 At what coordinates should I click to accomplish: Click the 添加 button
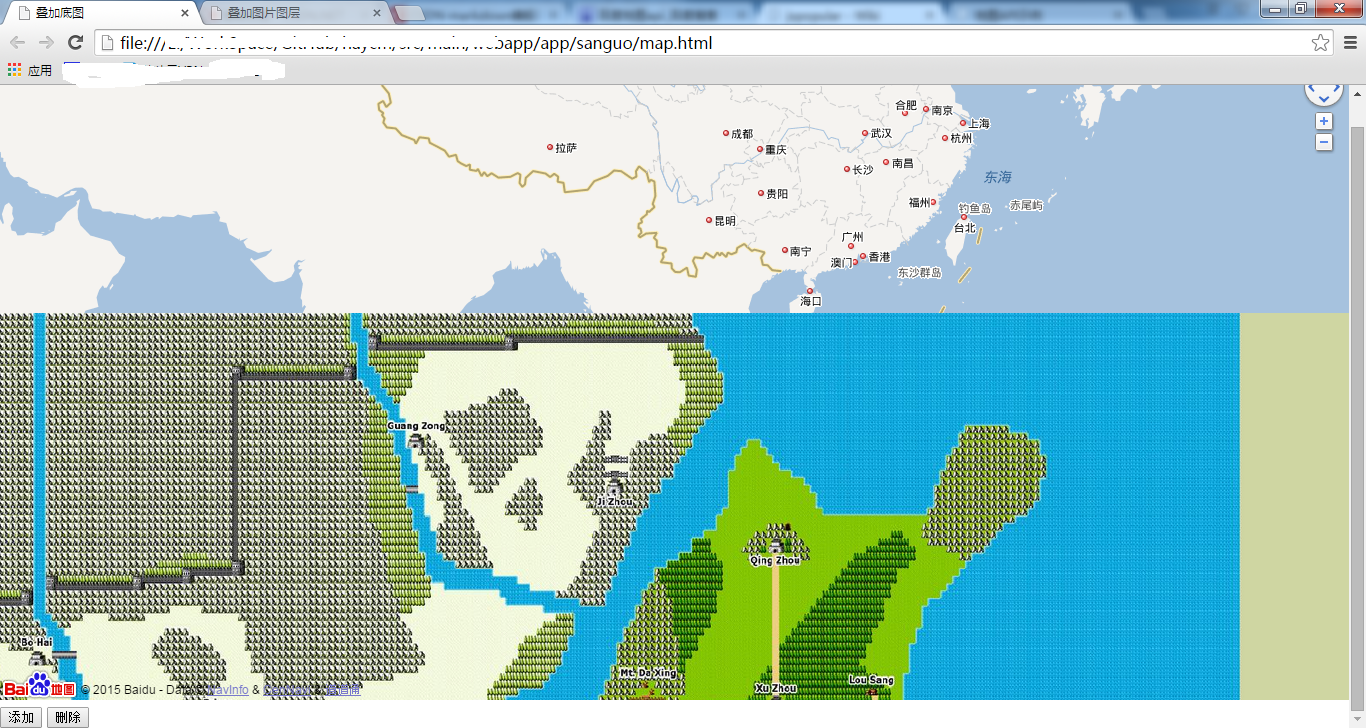[x=22, y=717]
